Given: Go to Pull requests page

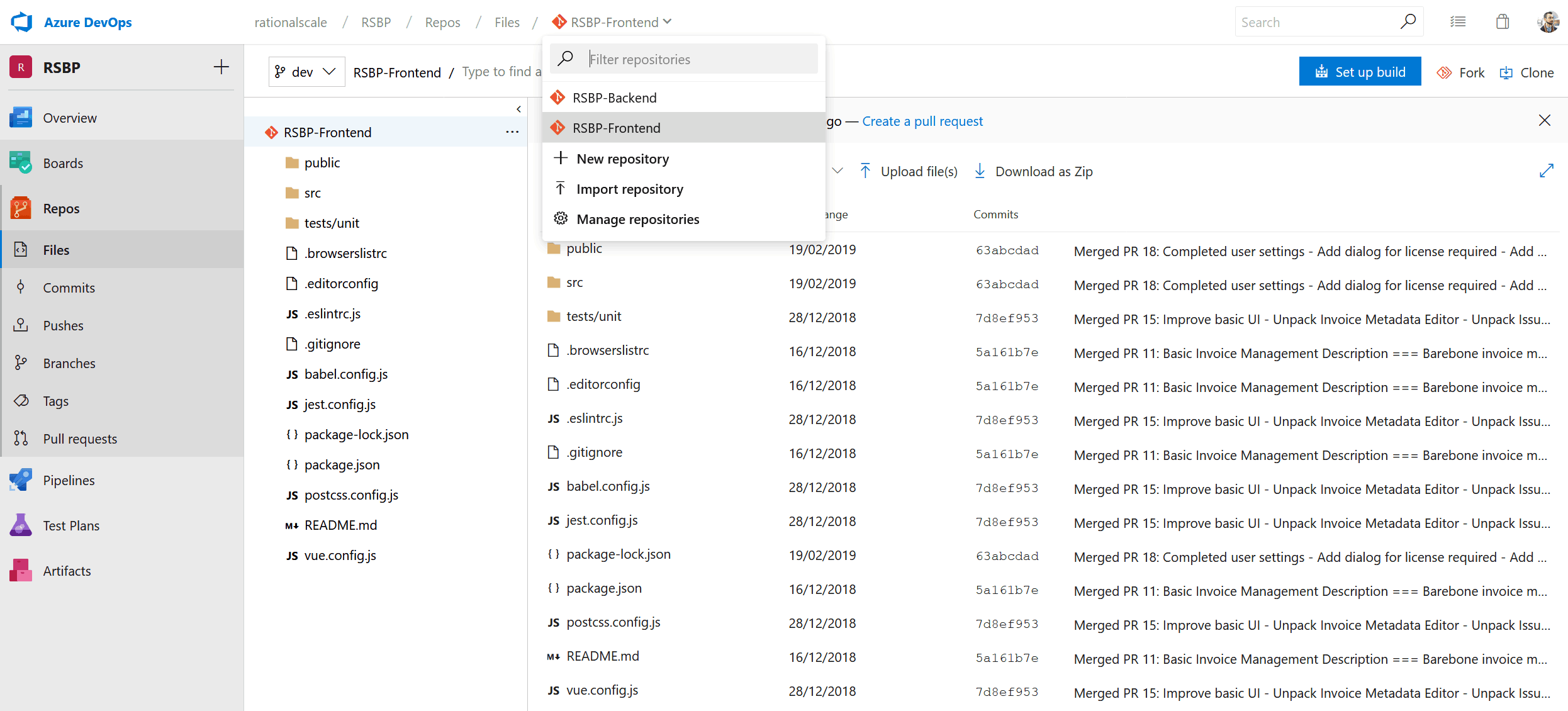Looking at the screenshot, I should tap(122, 439).
